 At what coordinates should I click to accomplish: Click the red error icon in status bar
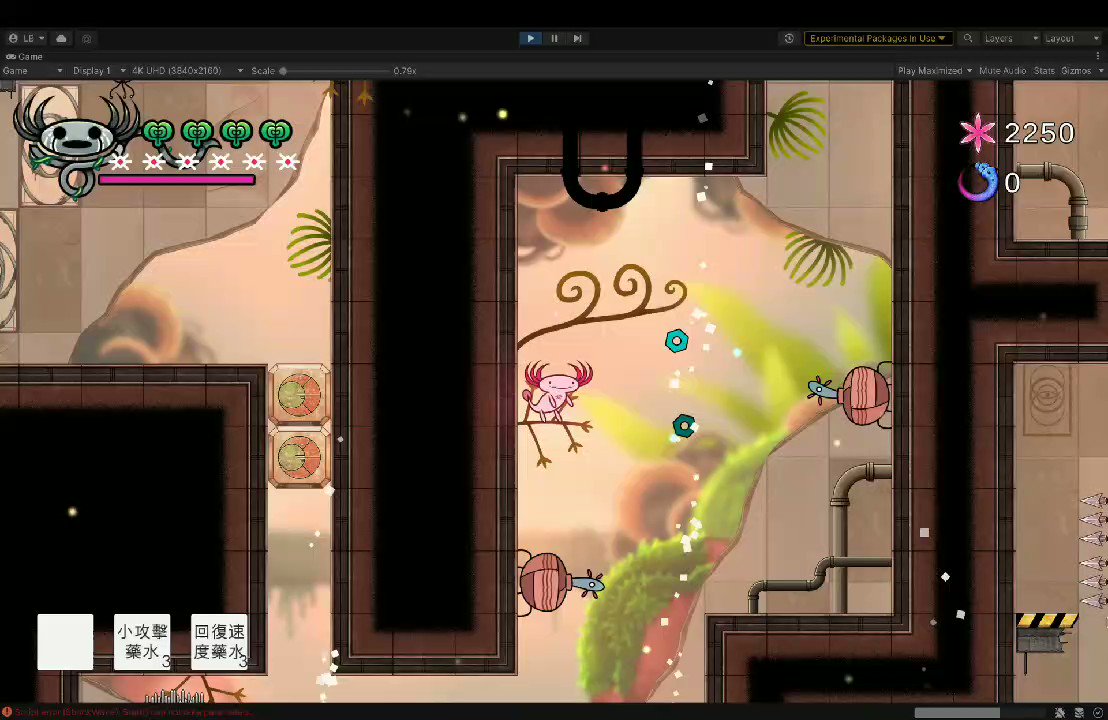click(7, 712)
